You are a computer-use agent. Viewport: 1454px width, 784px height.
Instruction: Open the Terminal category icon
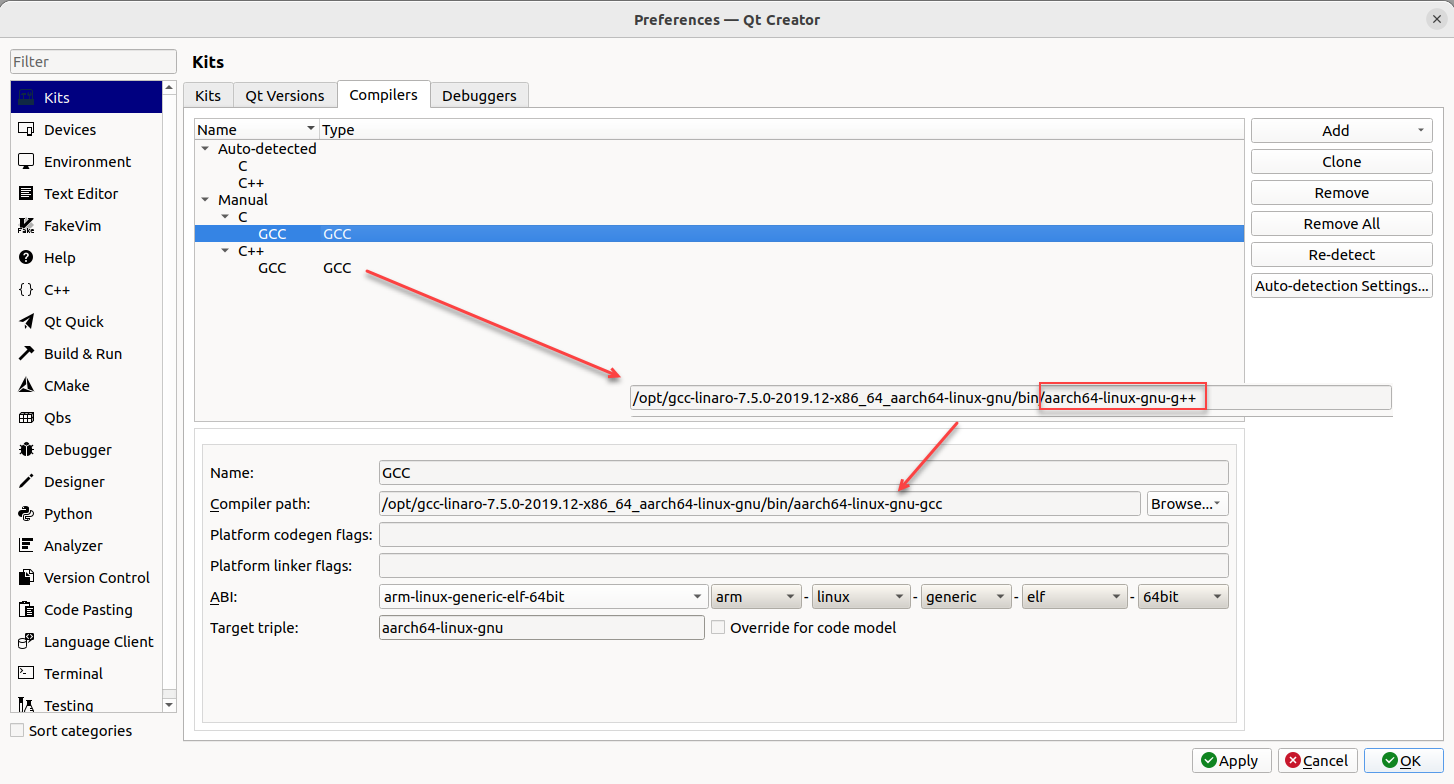(26, 674)
